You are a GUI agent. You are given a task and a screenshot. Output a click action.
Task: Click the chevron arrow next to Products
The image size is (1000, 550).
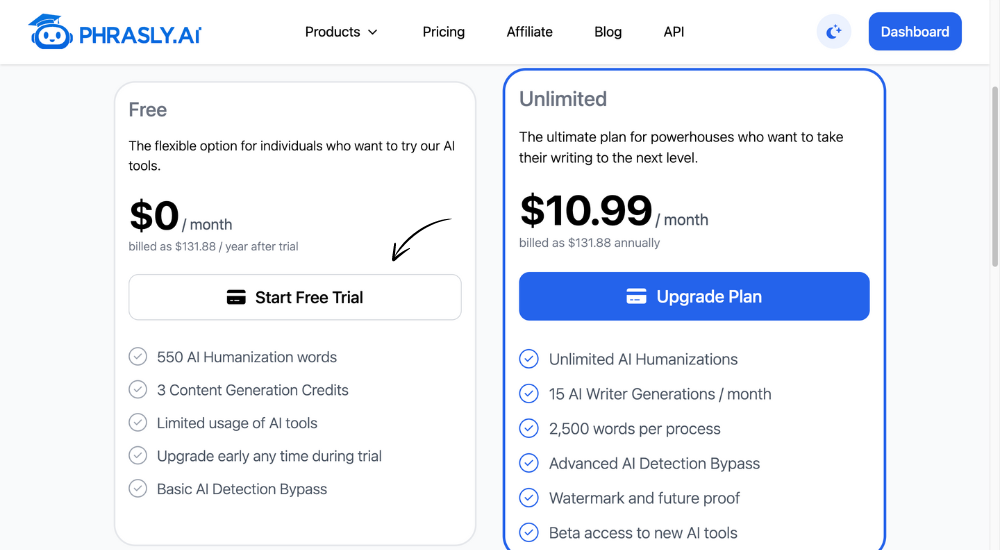coord(372,32)
